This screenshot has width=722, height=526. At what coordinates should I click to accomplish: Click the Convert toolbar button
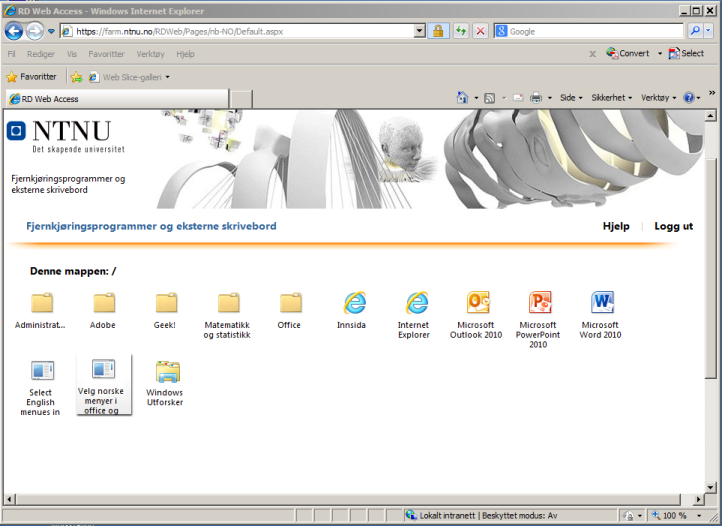tap(628, 53)
